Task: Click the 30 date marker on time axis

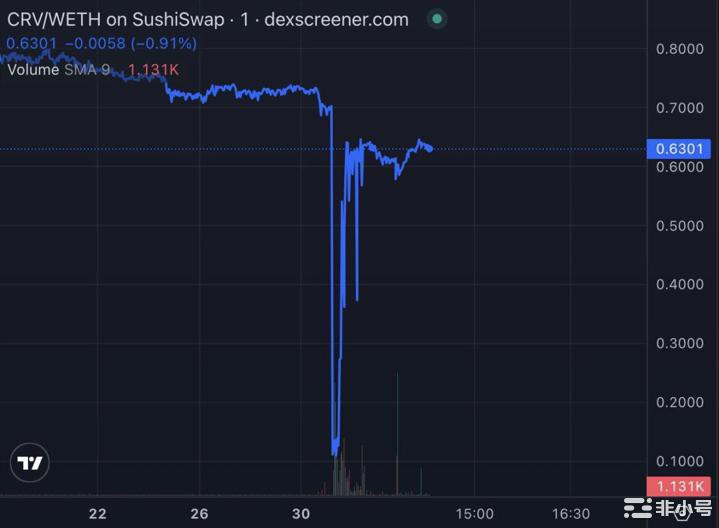Action: click(x=301, y=514)
